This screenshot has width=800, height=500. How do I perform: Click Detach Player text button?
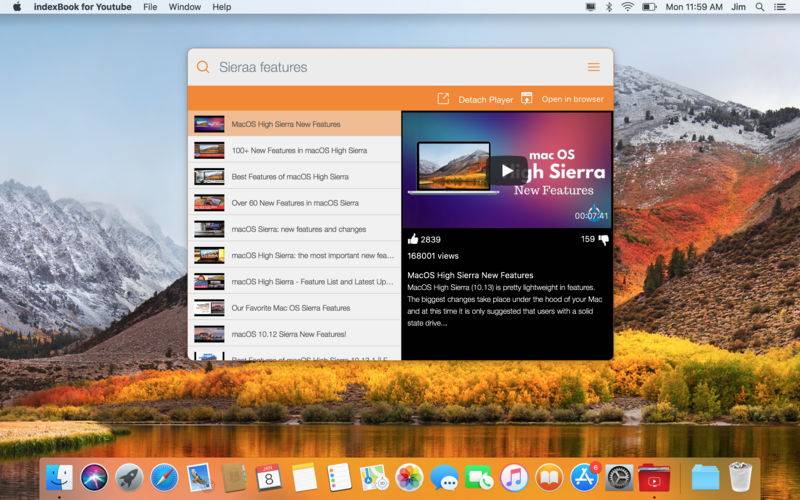485,99
